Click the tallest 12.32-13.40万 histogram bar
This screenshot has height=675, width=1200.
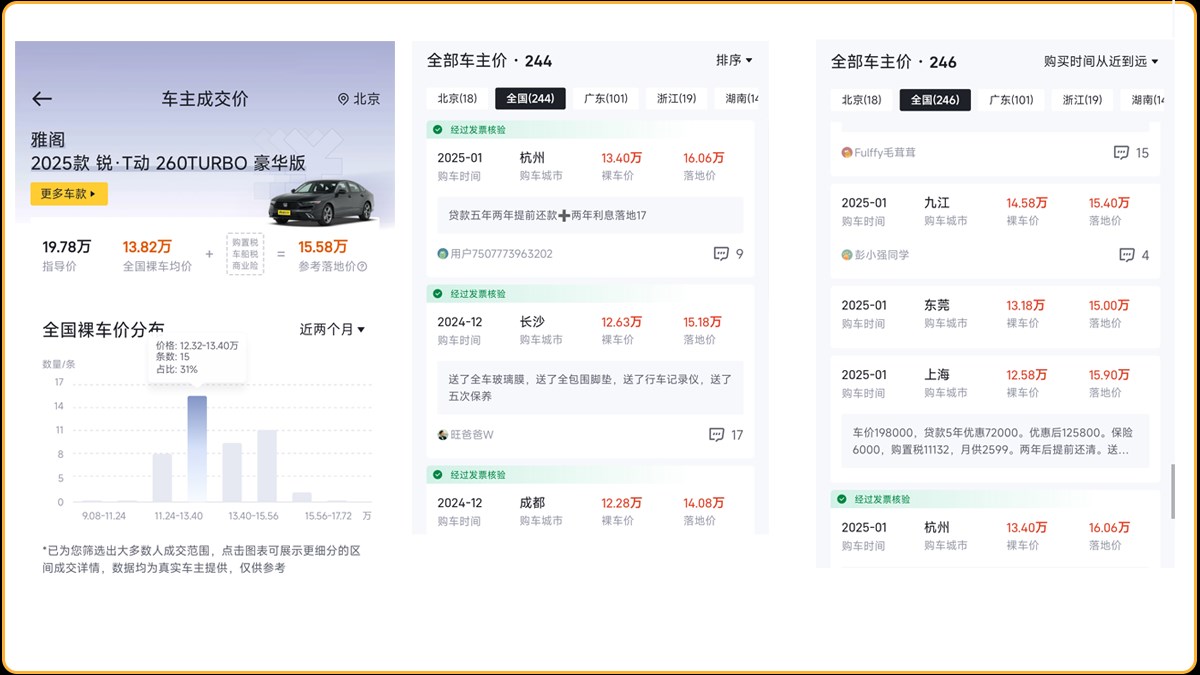tap(197, 448)
